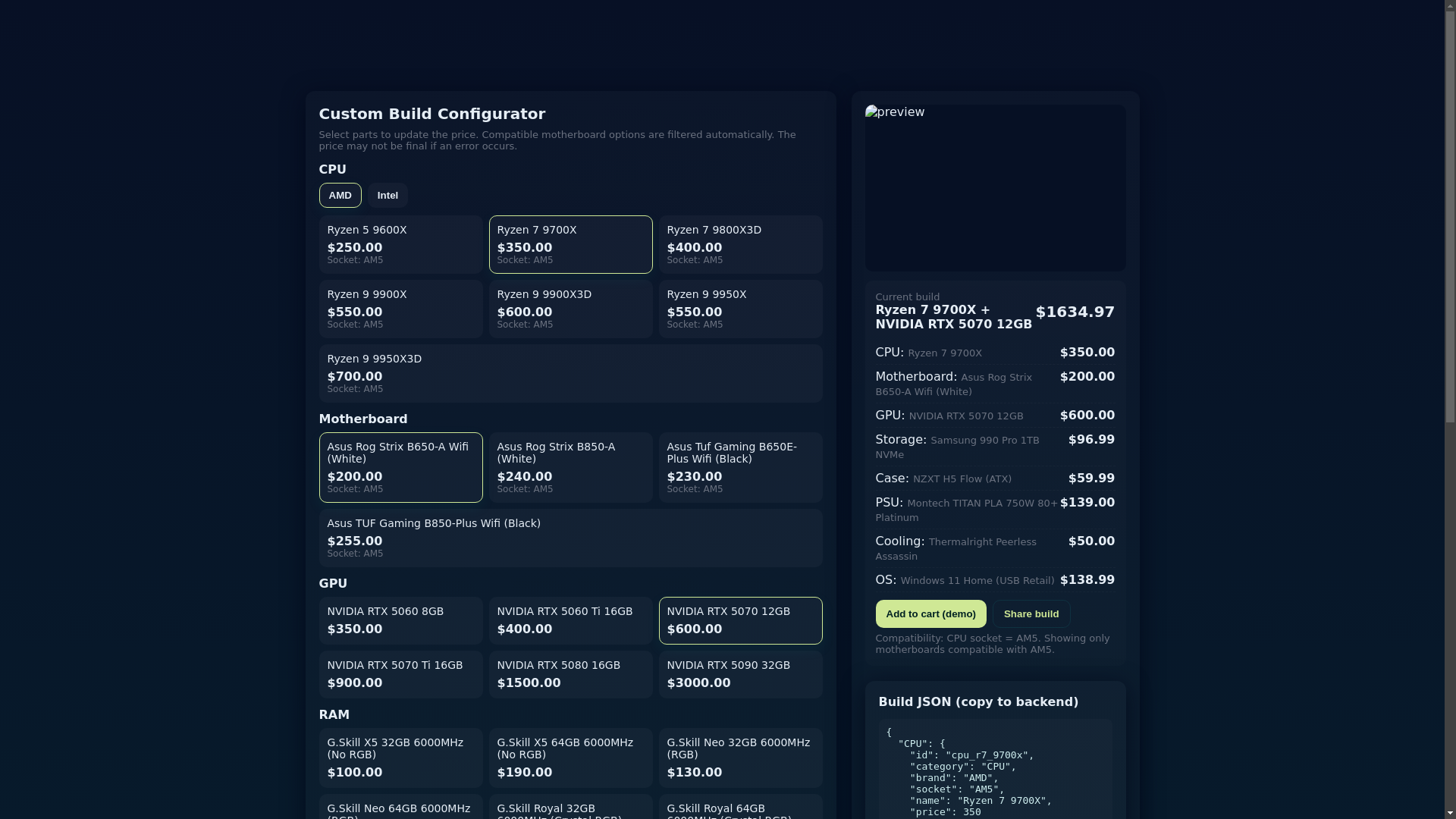Click the GPU NVIDIA RTX 5070 summary row
Viewport: 1456px width, 819px height.
click(995, 416)
